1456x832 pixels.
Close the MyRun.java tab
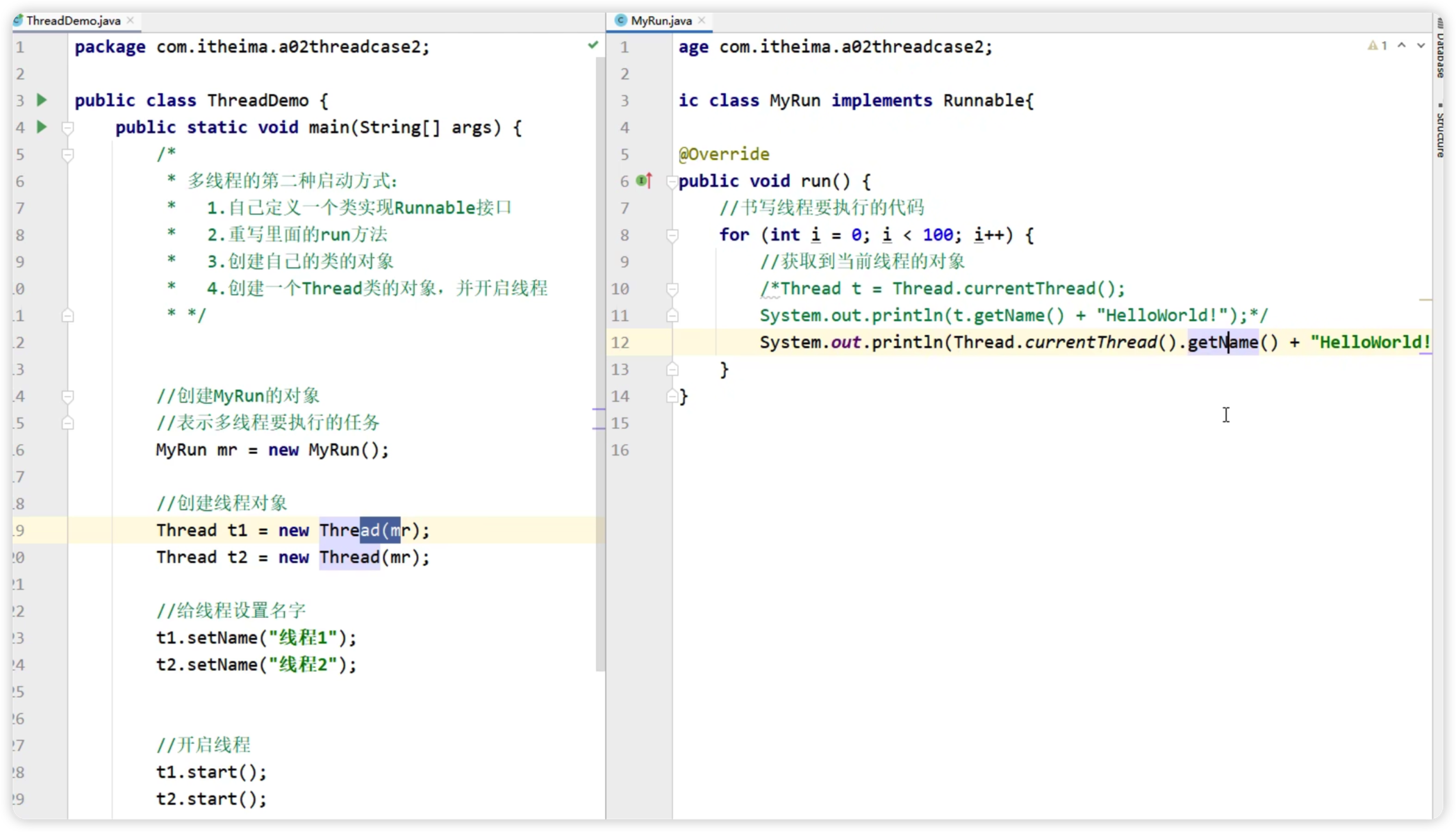[702, 21]
